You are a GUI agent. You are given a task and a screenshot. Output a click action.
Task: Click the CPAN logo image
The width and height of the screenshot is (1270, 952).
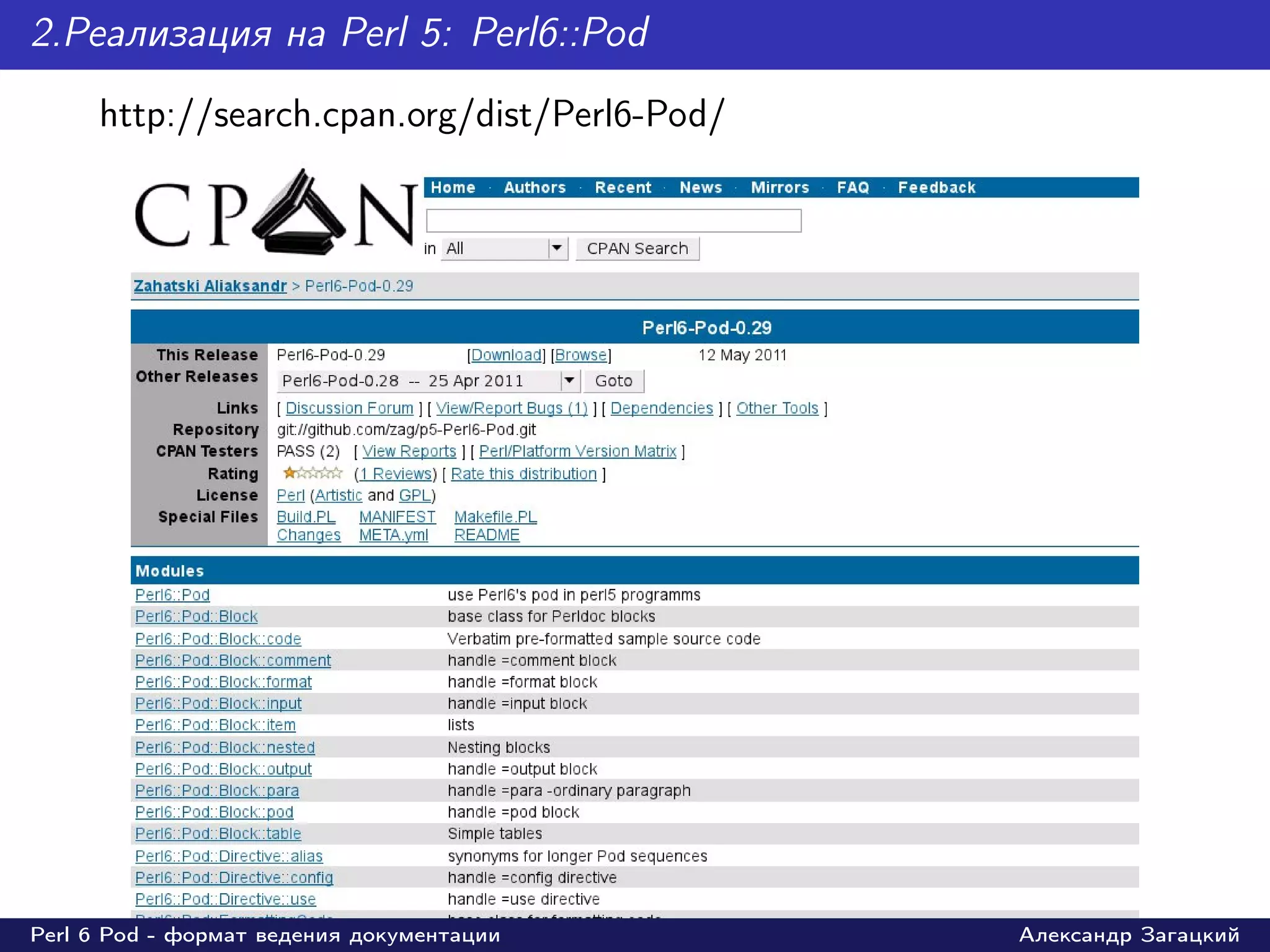pyautogui.click(x=275, y=213)
